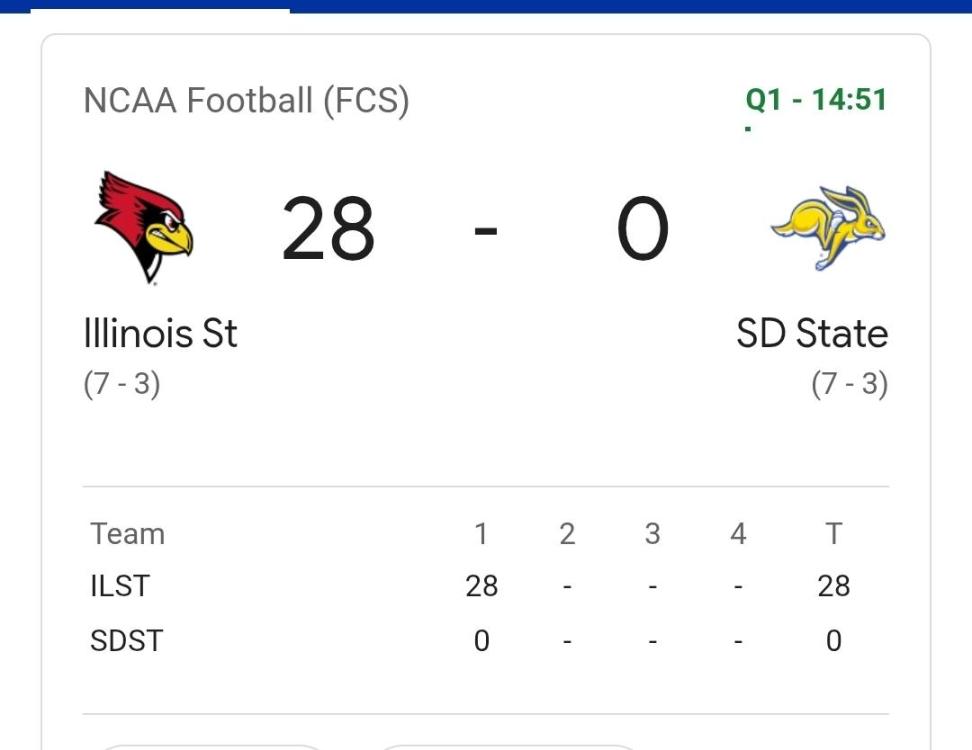972x750 pixels.
Task: Click the Illinois State Redbird logo
Action: 143,227
